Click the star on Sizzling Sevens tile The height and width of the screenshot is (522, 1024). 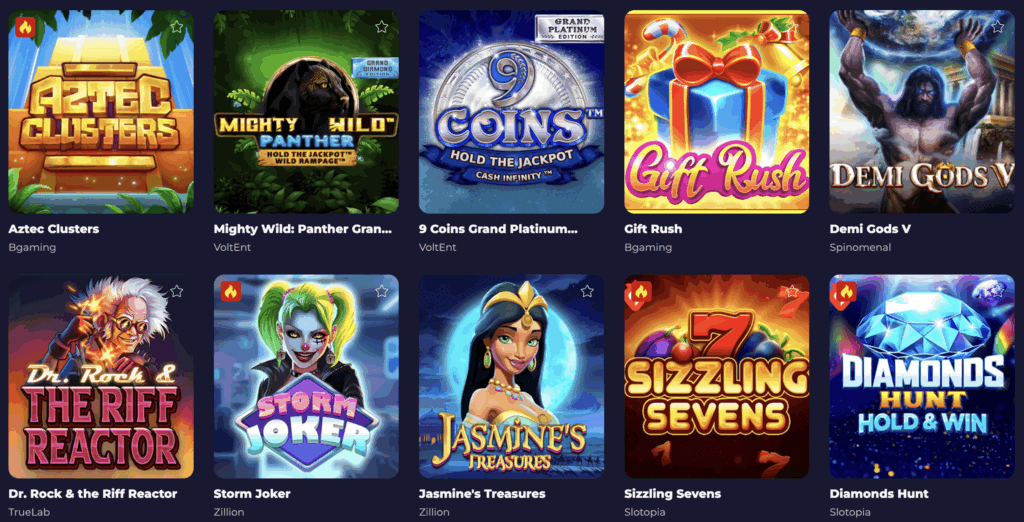click(792, 291)
